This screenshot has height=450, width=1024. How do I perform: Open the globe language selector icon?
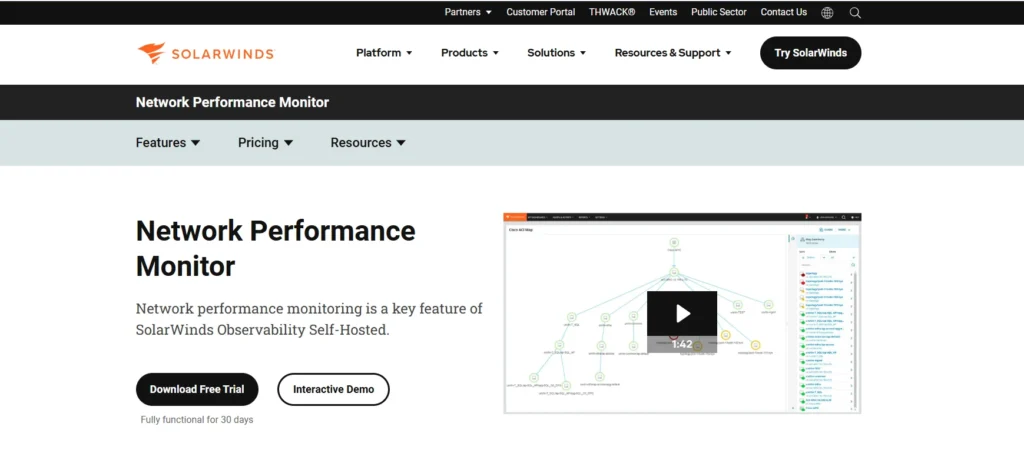[x=827, y=12]
